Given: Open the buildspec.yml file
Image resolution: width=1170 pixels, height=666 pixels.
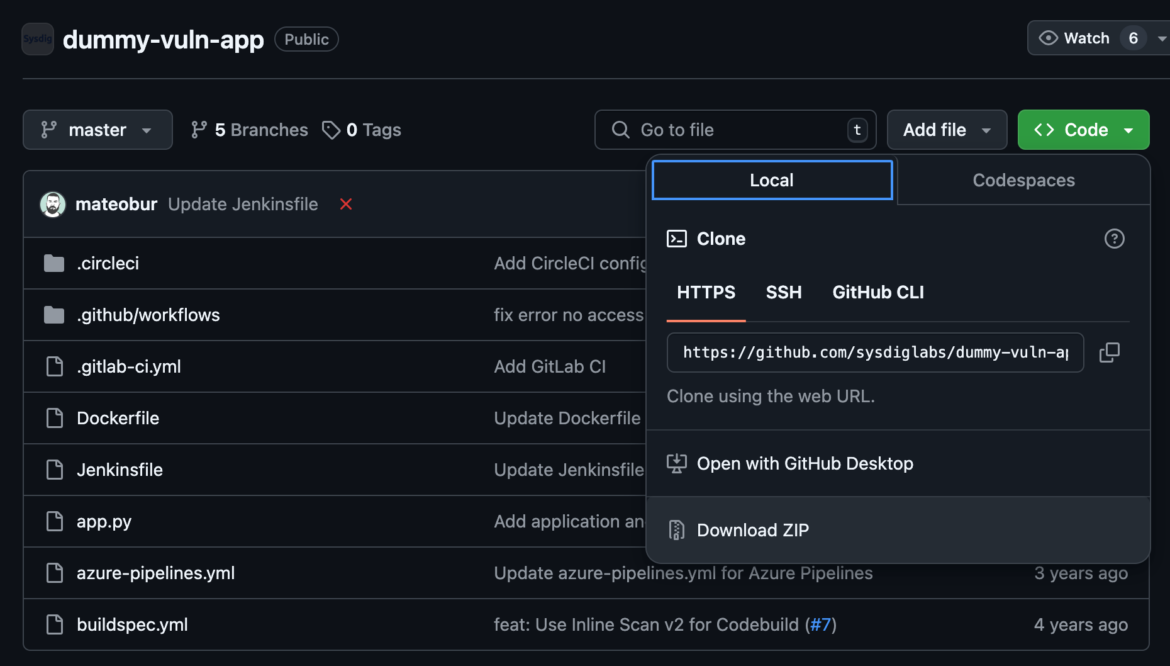Looking at the screenshot, I should [x=132, y=624].
